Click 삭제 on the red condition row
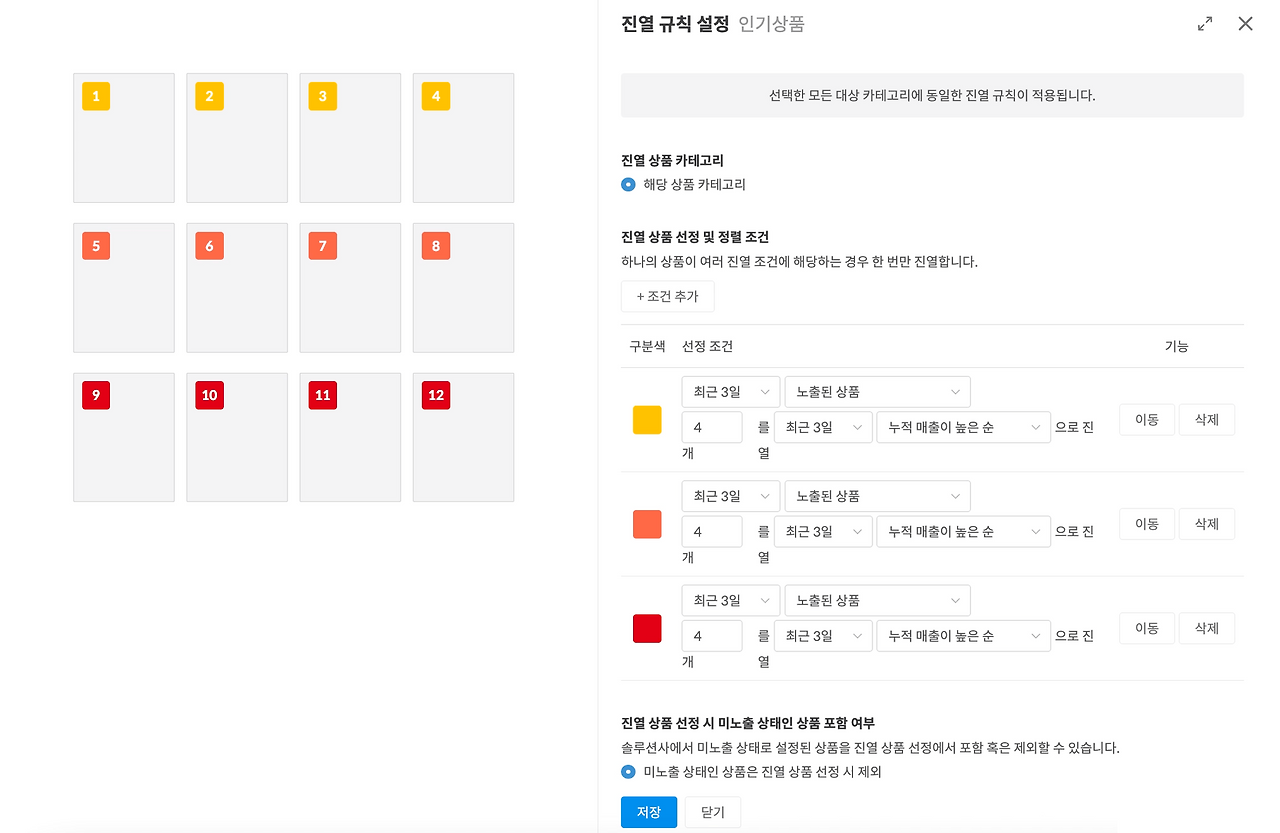This screenshot has height=833, width=1280. point(1206,628)
